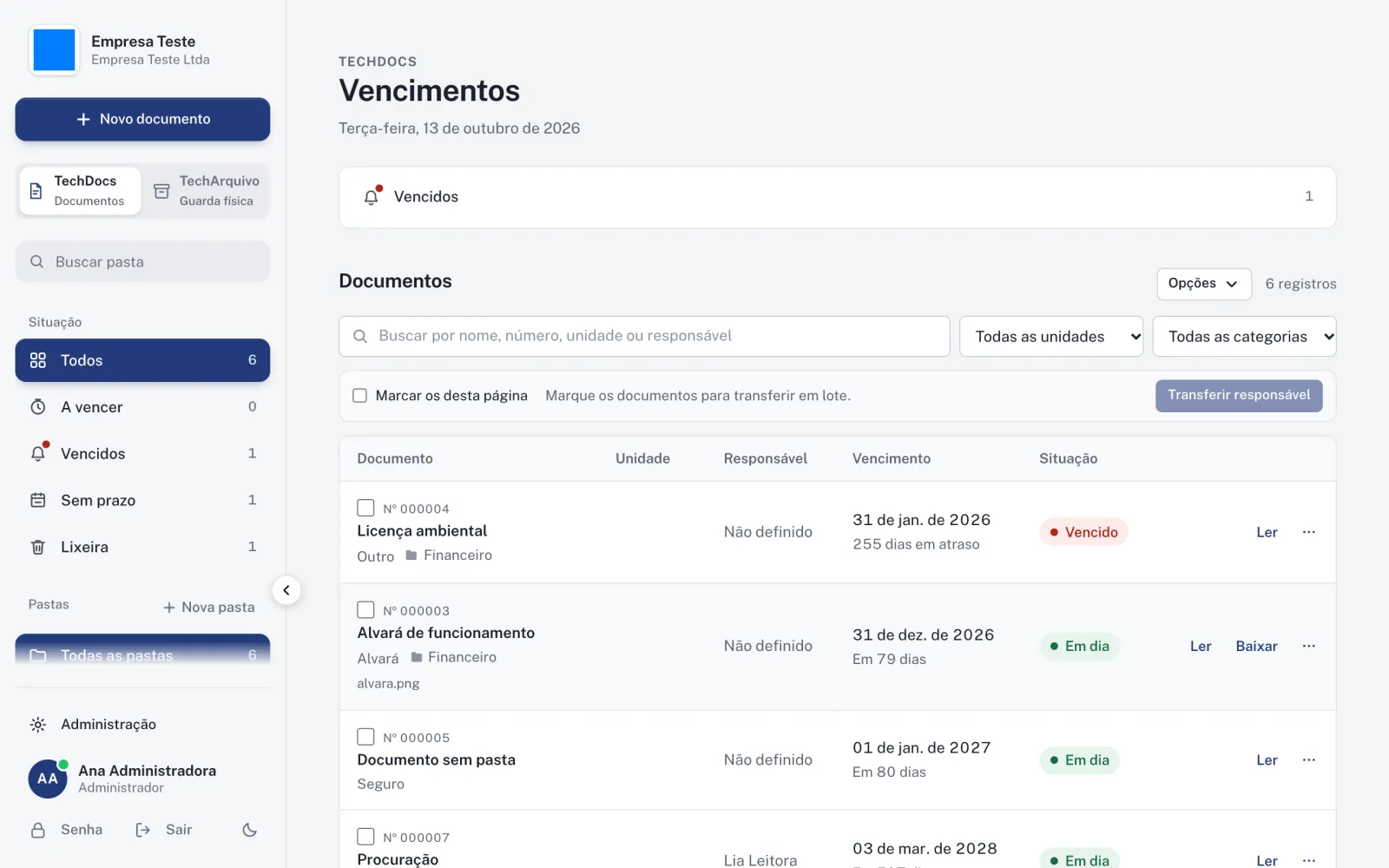
Task: Select the A vencer filter
Action: pos(142,407)
